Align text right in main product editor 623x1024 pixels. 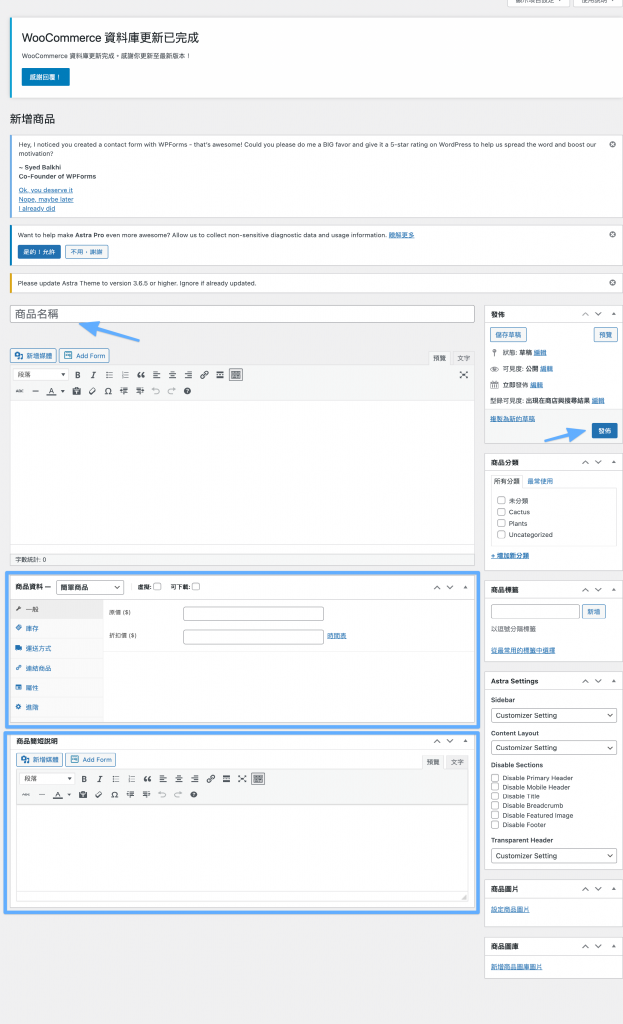point(188,375)
